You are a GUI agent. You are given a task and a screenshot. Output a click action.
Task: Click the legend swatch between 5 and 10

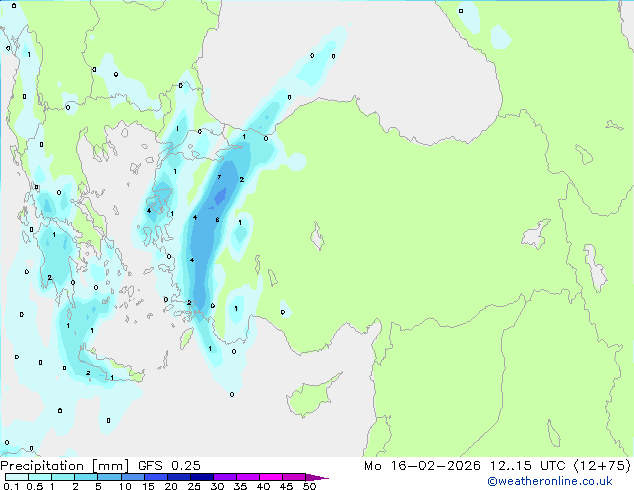click(x=109, y=477)
